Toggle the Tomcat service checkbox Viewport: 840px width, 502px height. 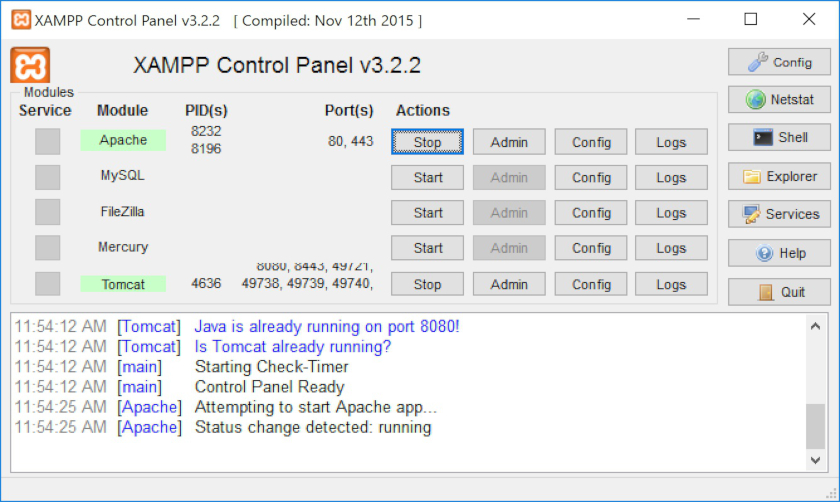pyautogui.click(x=47, y=284)
